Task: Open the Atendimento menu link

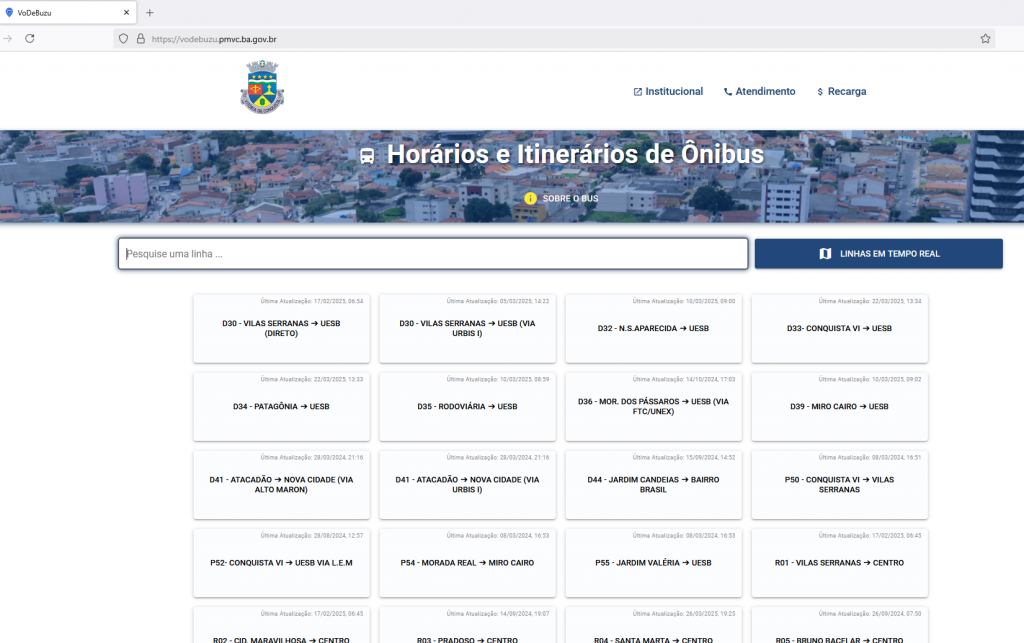Action: [759, 91]
